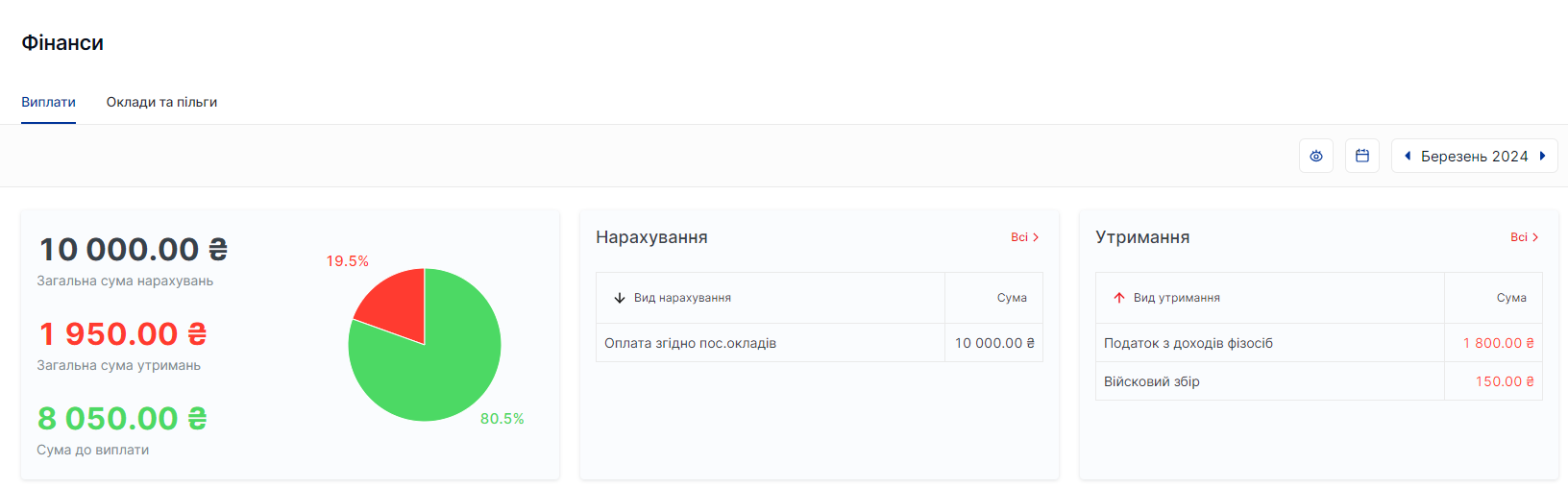Click the Загальна сума утримань label
The width and height of the screenshot is (1568, 489).
pos(118,366)
